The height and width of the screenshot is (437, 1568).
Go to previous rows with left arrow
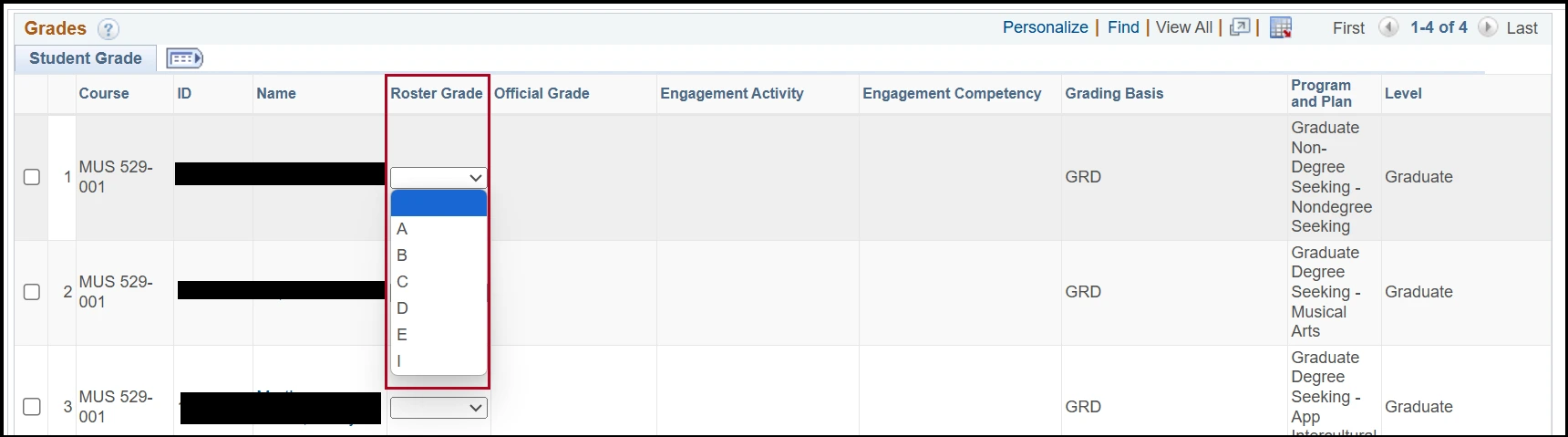[1388, 27]
